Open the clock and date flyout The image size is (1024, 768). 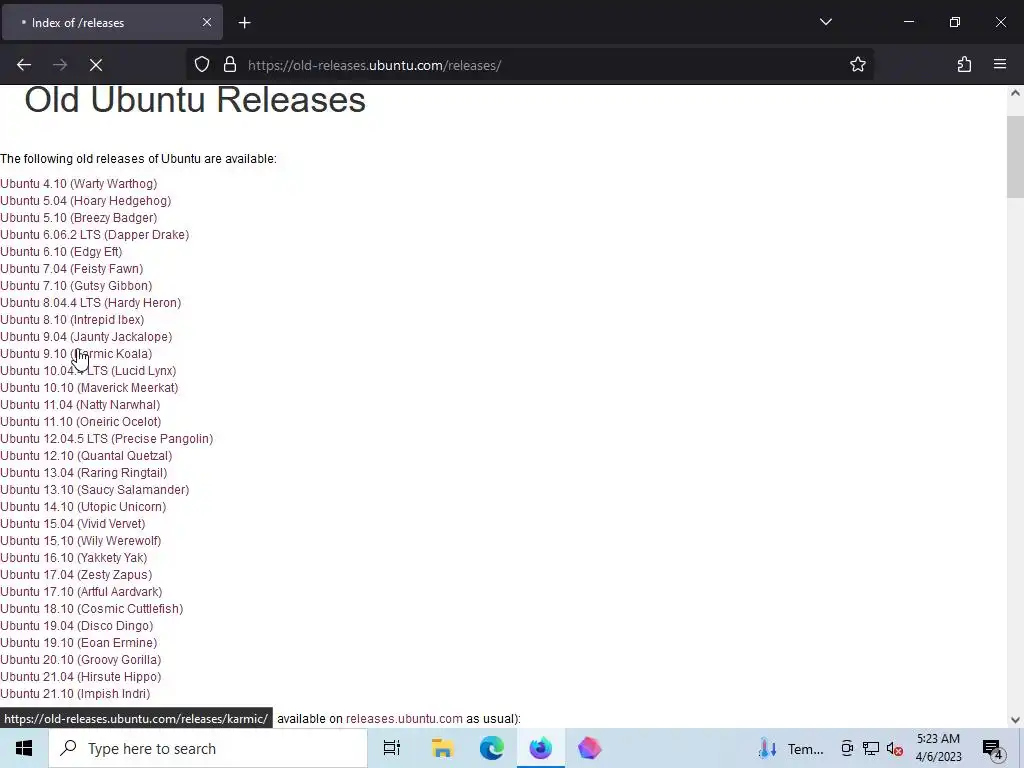(938, 748)
